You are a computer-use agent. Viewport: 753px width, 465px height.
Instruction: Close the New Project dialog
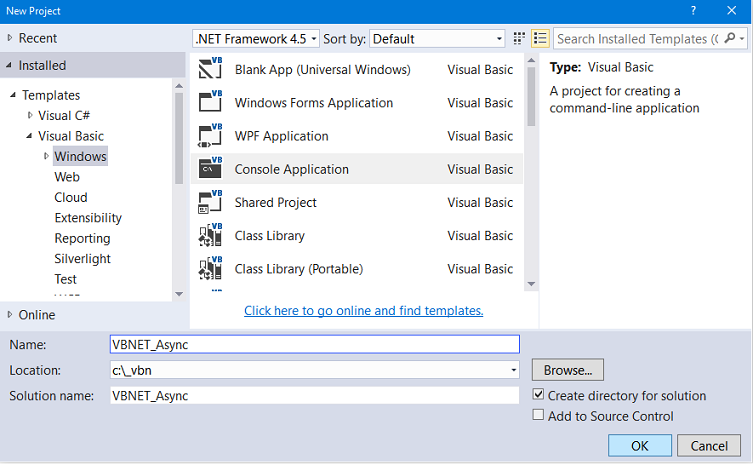click(x=731, y=11)
